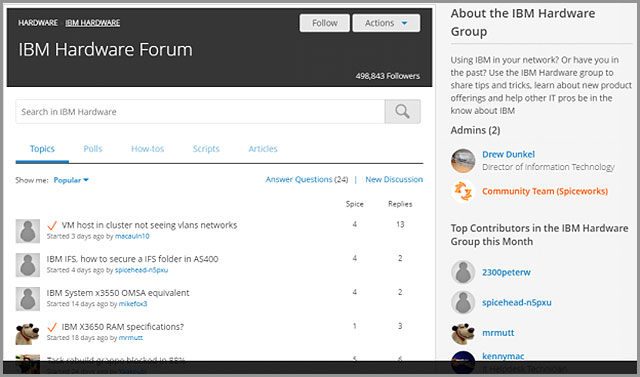Click the Replies column header
The height and width of the screenshot is (377, 640).
coord(400,204)
